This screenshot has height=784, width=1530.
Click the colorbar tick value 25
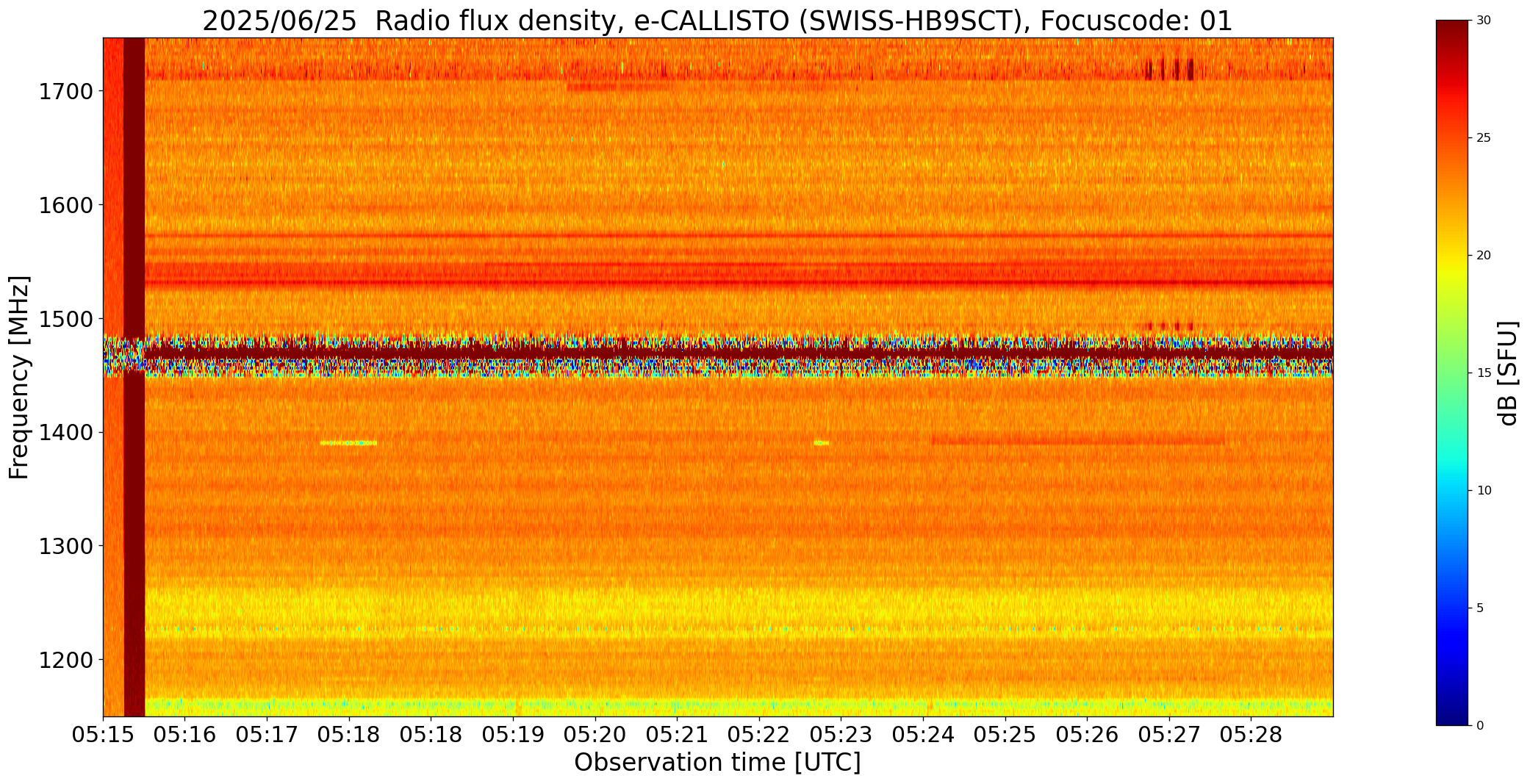pos(1484,138)
